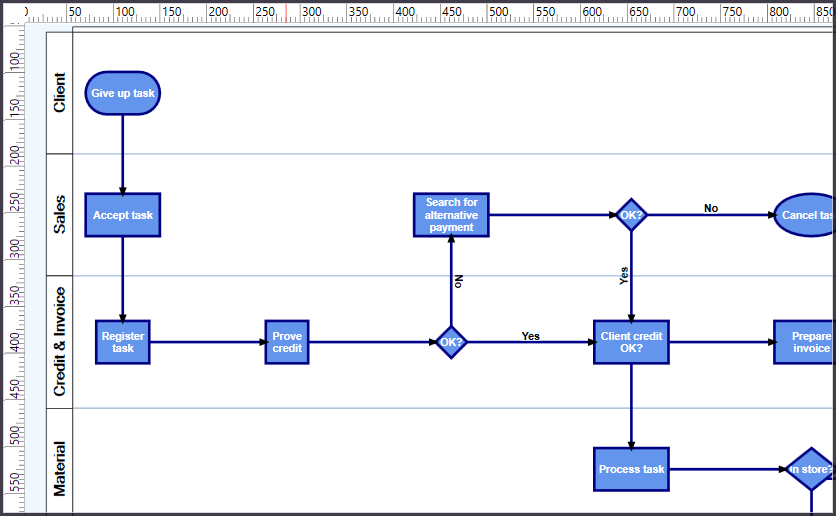Select the 'Give up task' start node

(123, 93)
